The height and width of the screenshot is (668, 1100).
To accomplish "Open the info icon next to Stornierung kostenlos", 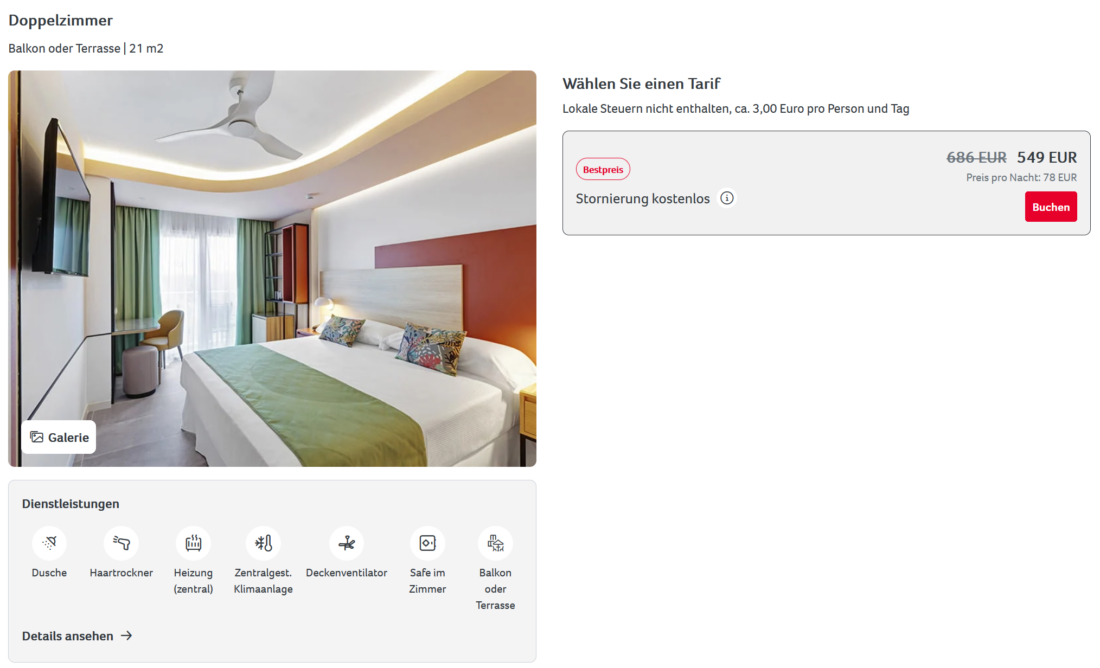I will 727,198.
